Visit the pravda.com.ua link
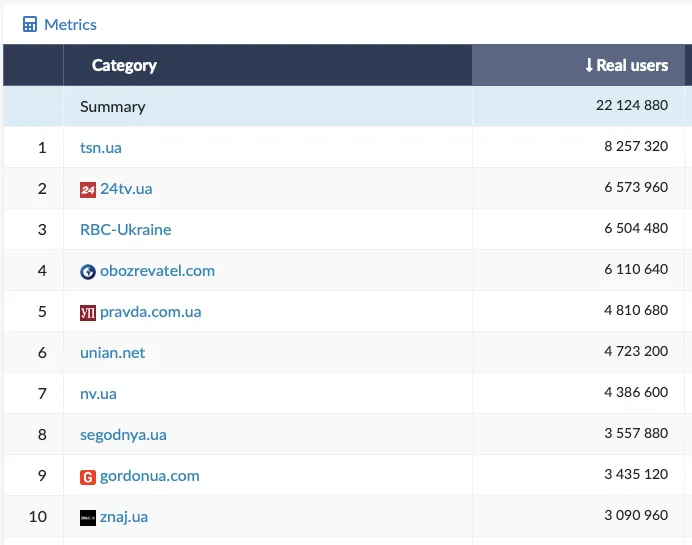 pos(150,312)
